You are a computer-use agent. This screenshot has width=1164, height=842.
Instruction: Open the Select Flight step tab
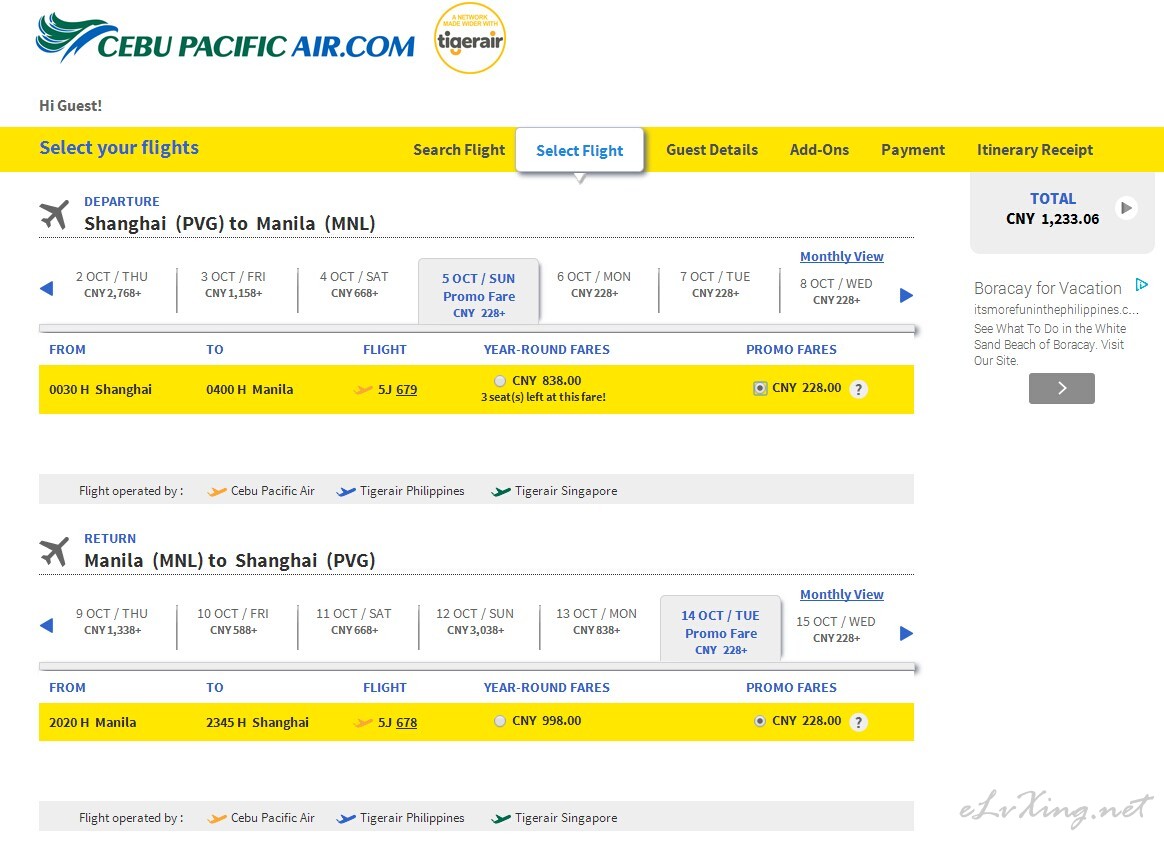click(x=580, y=151)
